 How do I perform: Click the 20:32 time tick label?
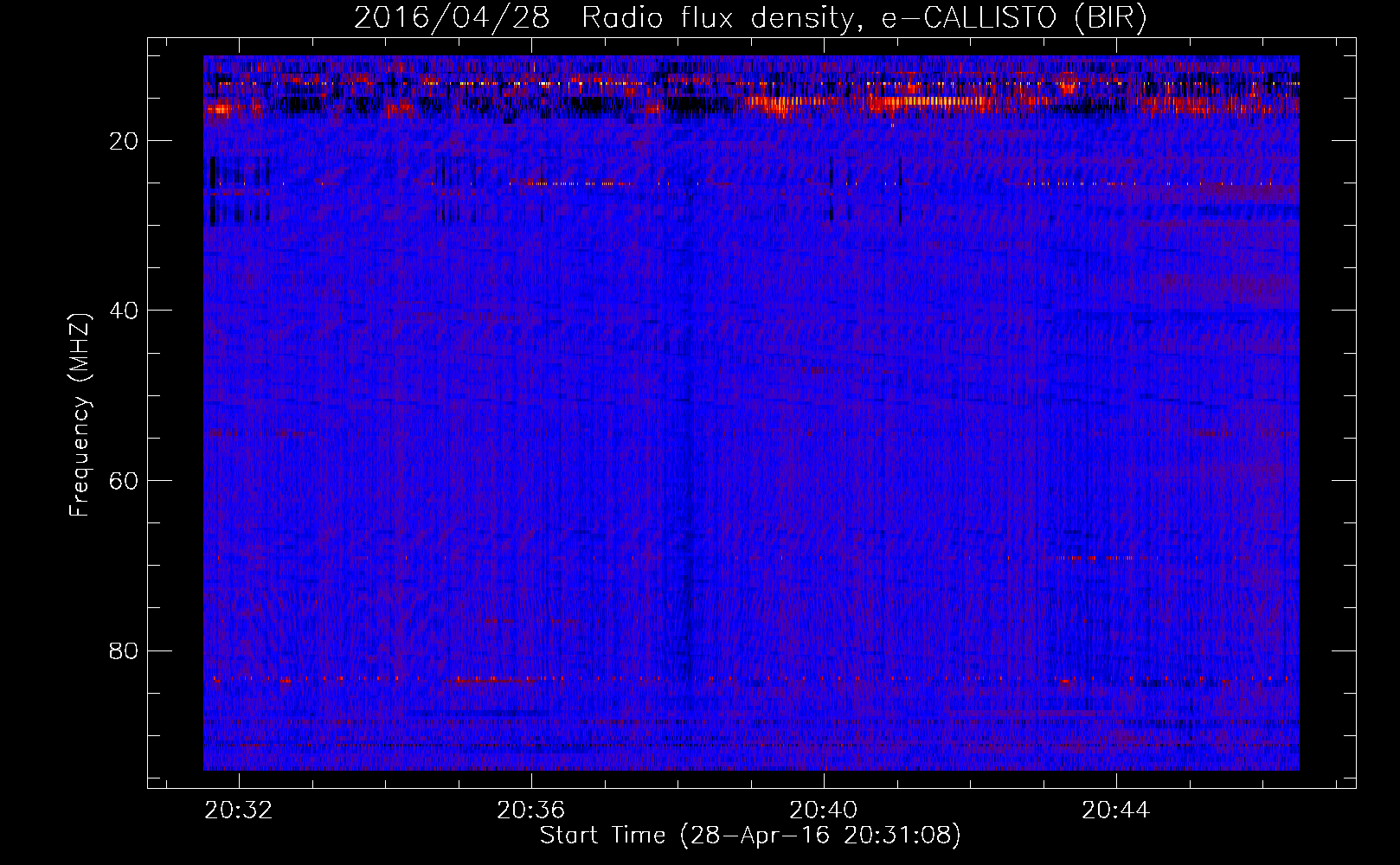point(239,810)
